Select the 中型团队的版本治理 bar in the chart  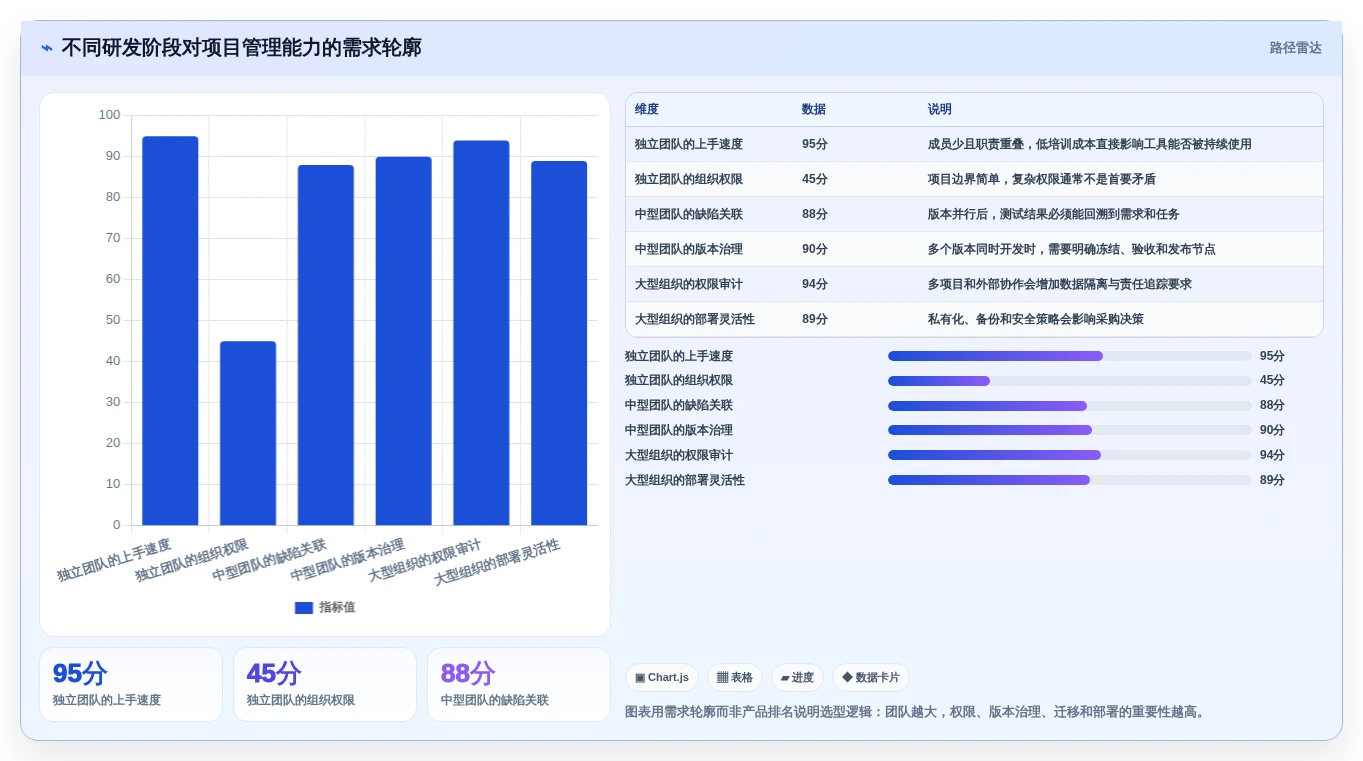[x=404, y=341]
